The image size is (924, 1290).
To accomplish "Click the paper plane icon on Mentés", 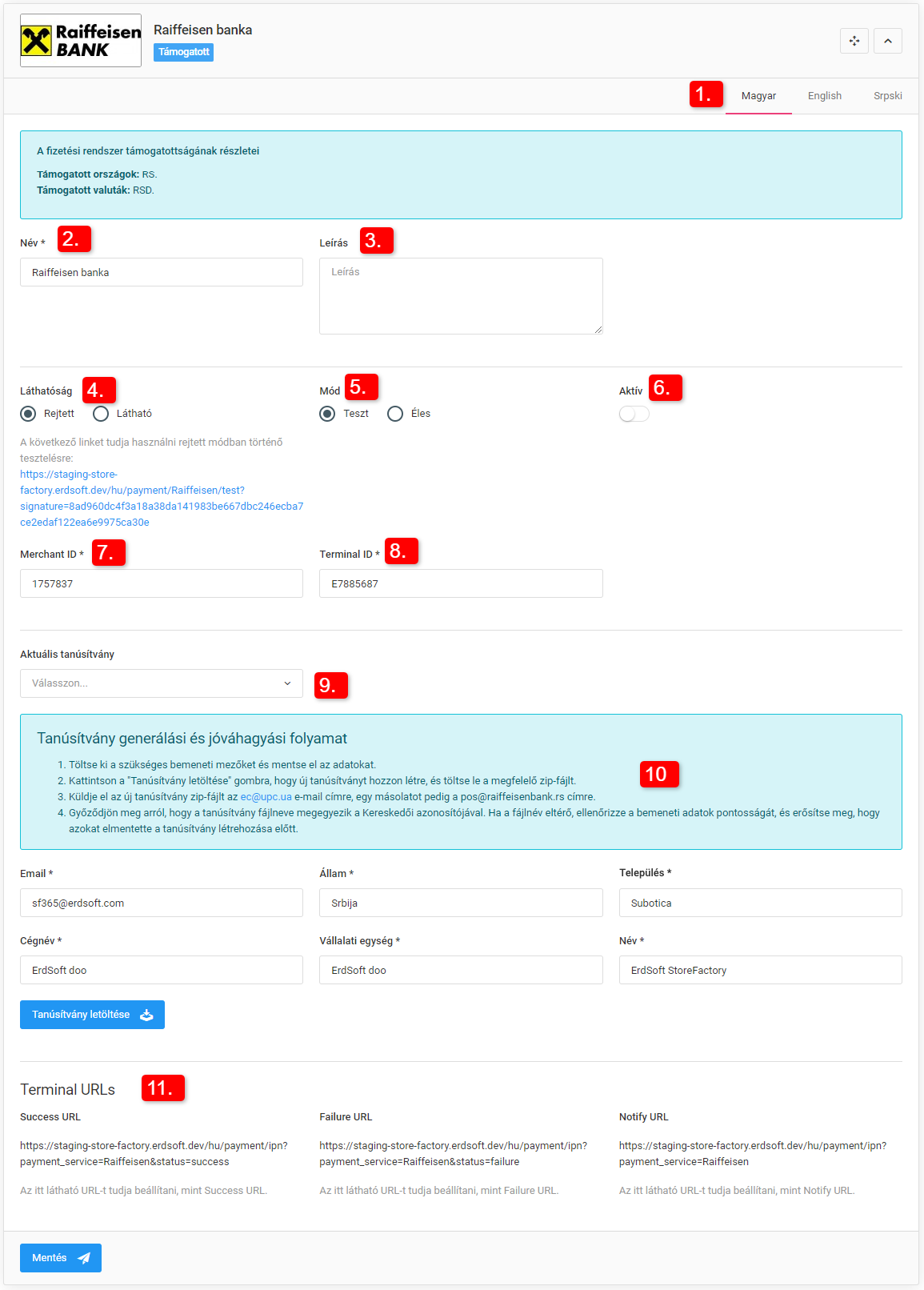I will point(84,1258).
